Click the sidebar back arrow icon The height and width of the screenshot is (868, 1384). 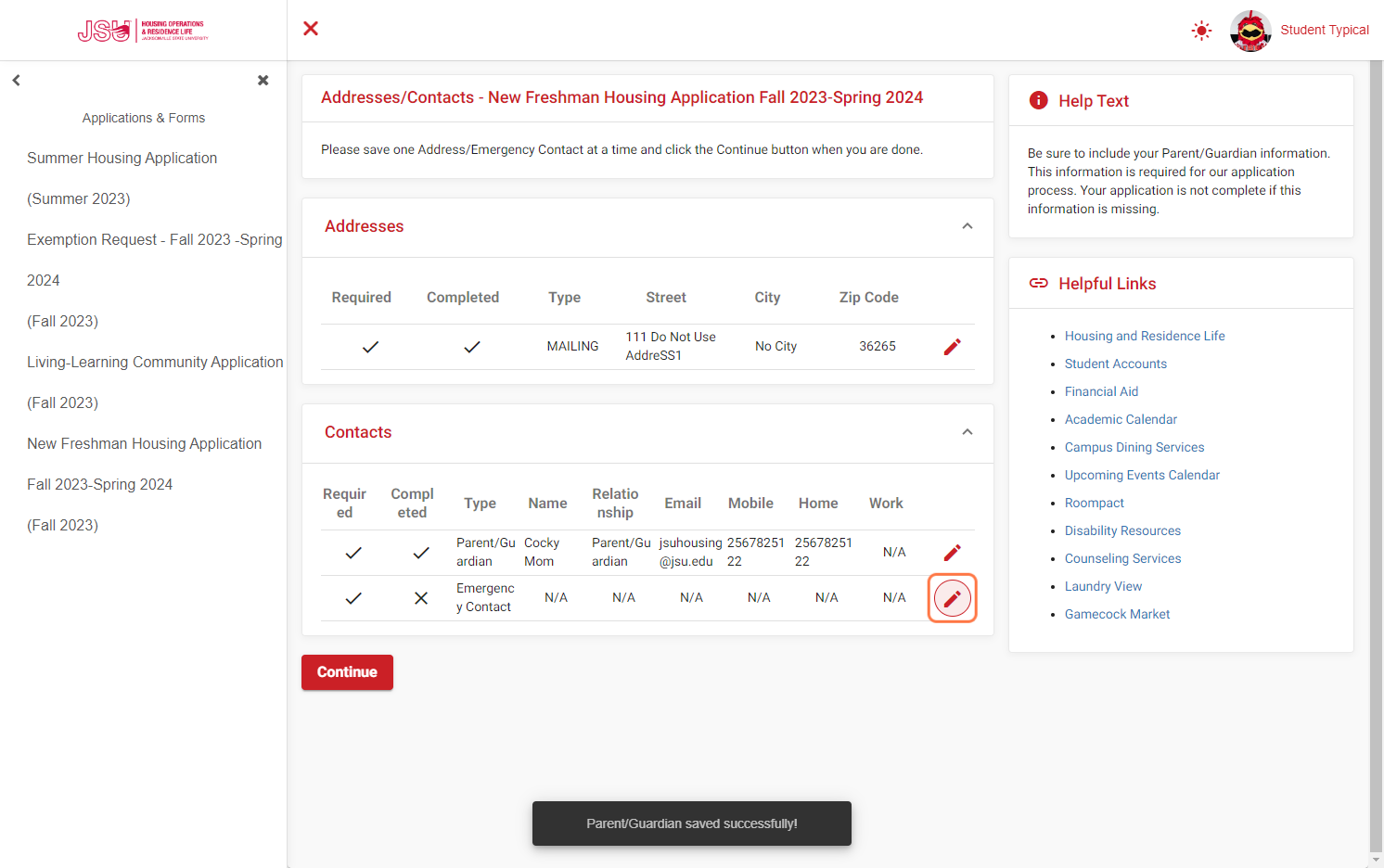(x=16, y=81)
